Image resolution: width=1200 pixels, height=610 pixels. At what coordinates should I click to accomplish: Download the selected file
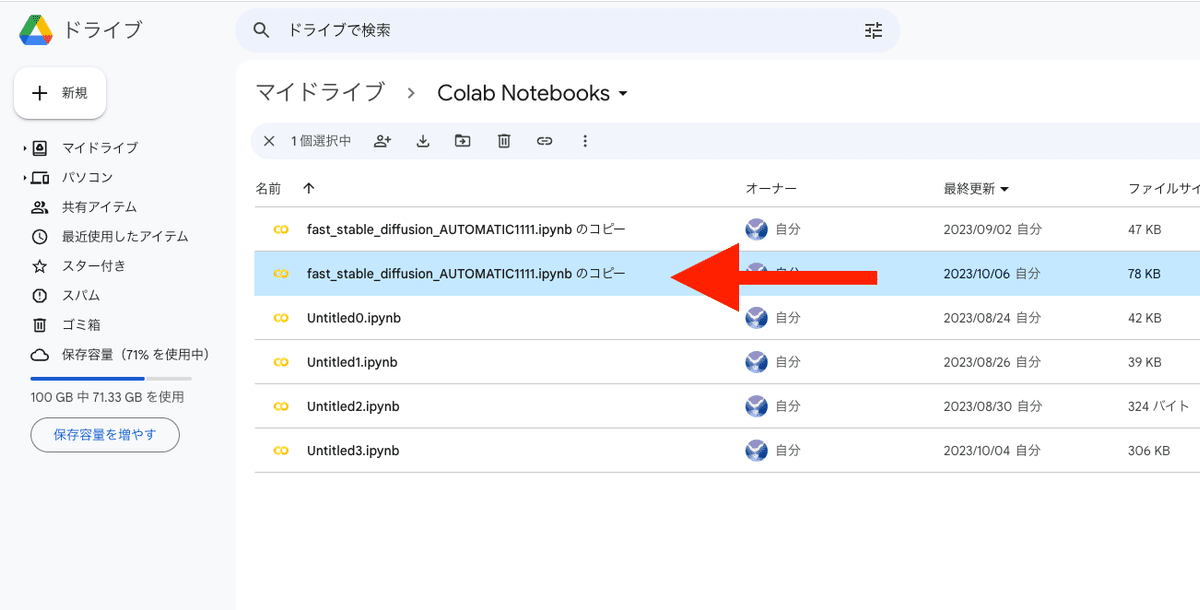[423, 141]
